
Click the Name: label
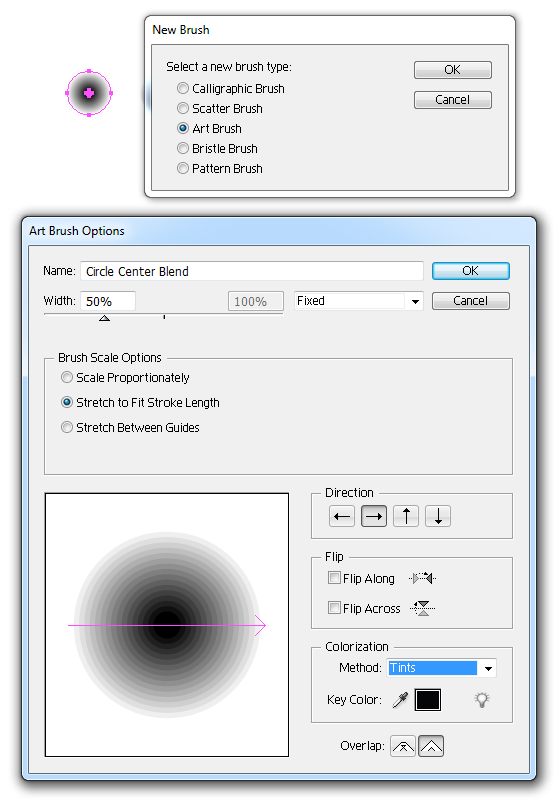click(x=59, y=271)
